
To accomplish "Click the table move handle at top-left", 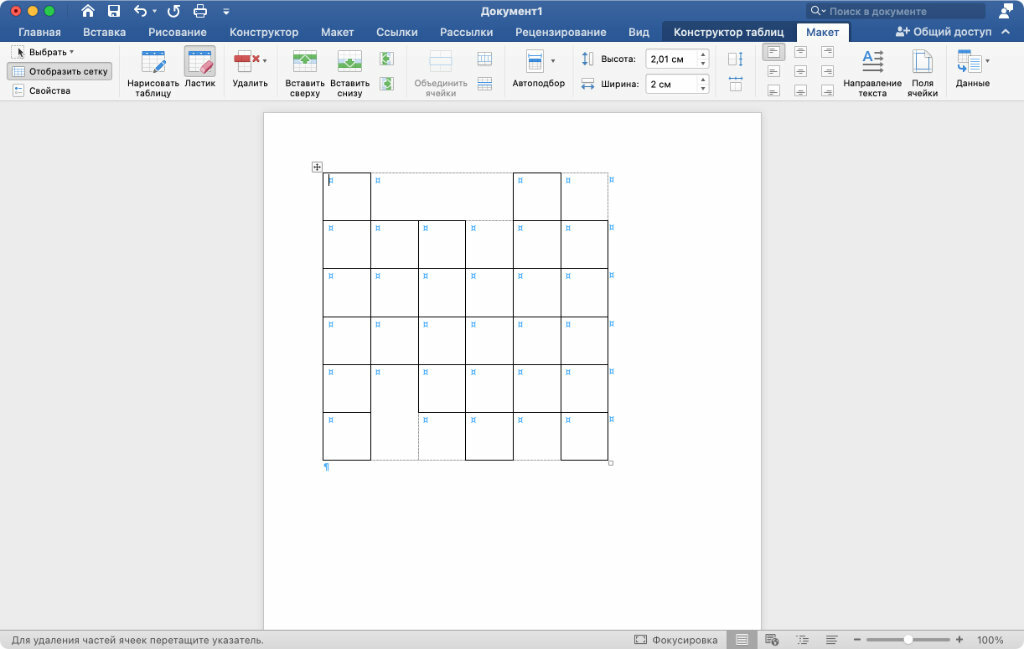I will click(317, 167).
